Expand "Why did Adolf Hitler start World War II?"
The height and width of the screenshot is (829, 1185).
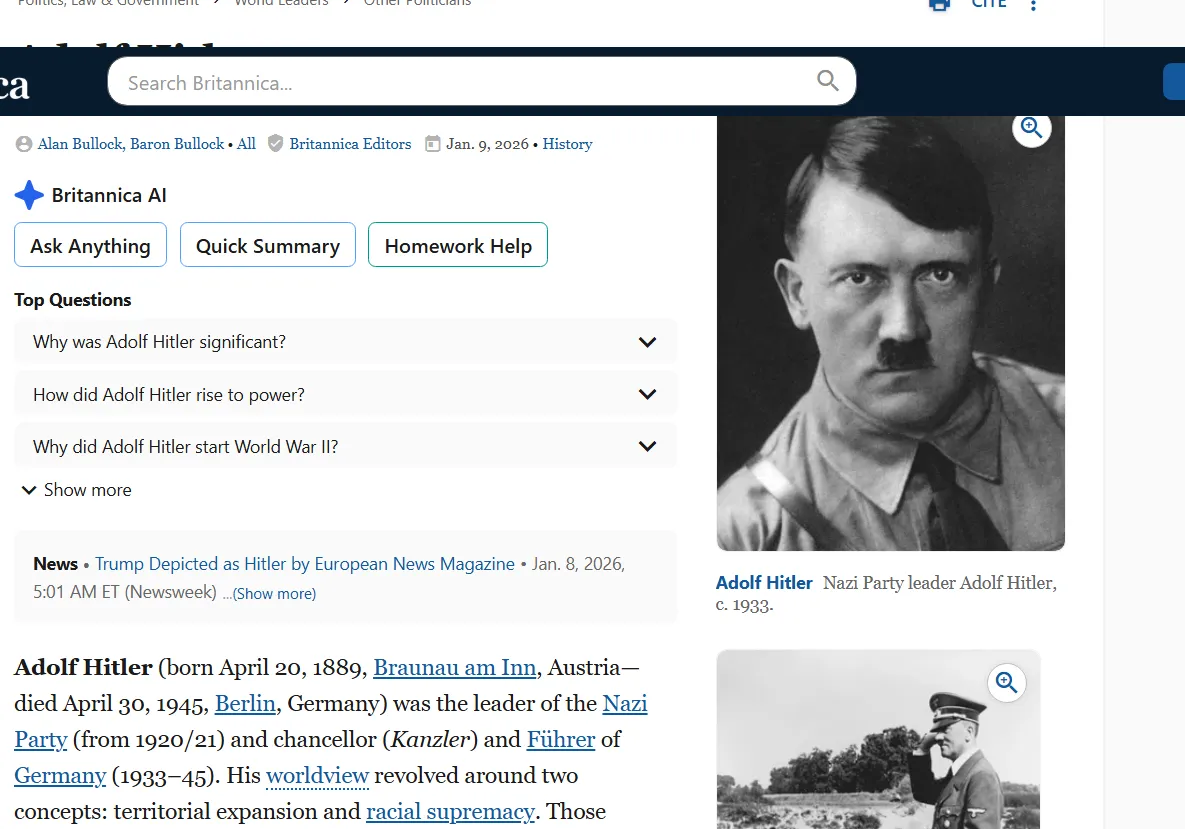tap(646, 447)
